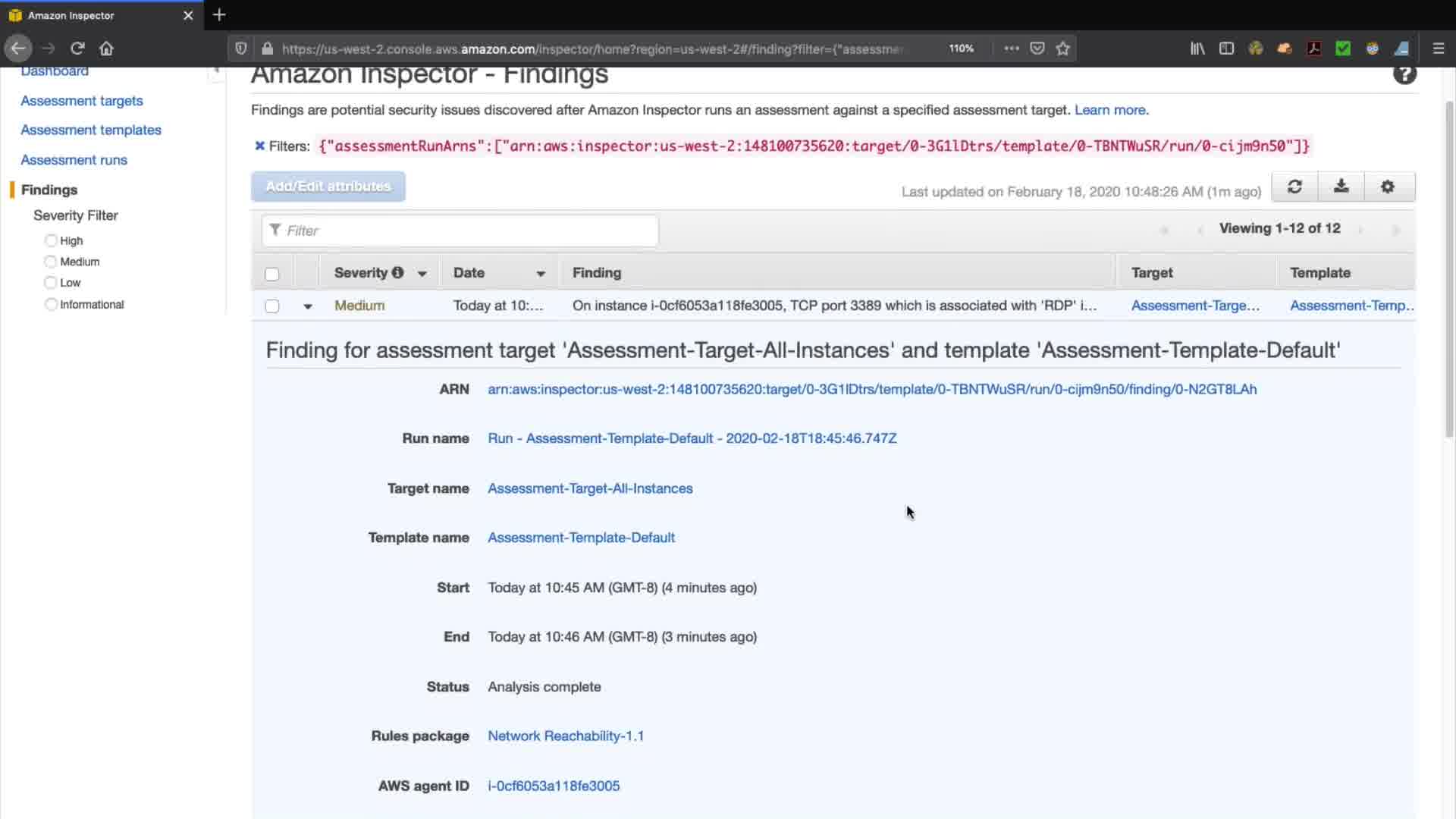
Task: Collapse the expanded Medium finding row
Action: pos(307,306)
